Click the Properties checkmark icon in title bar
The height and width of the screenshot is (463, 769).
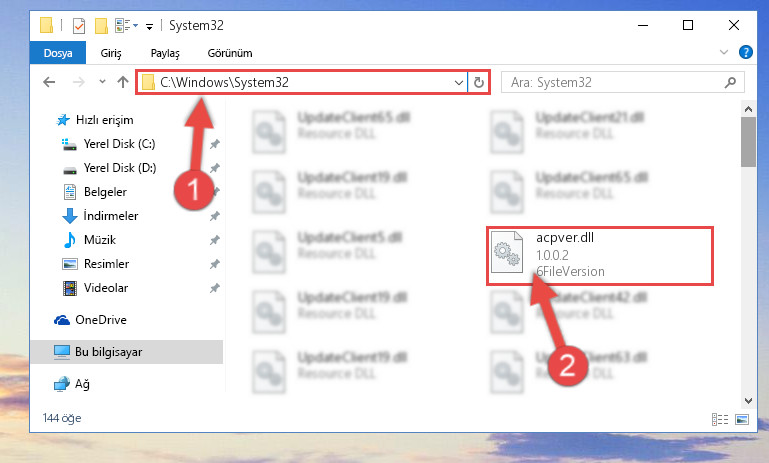78,26
